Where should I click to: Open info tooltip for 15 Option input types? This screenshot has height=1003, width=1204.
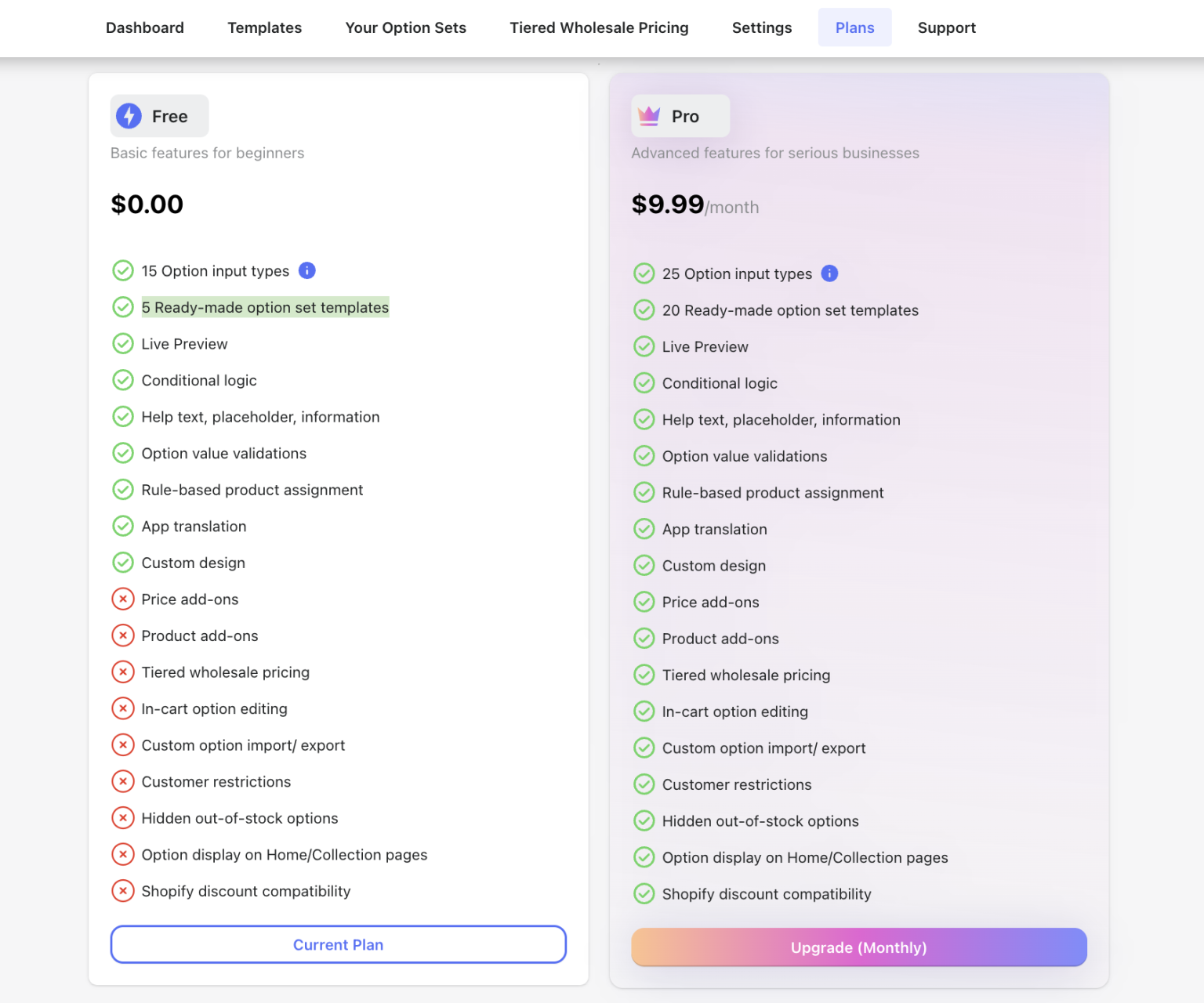[x=307, y=270]
